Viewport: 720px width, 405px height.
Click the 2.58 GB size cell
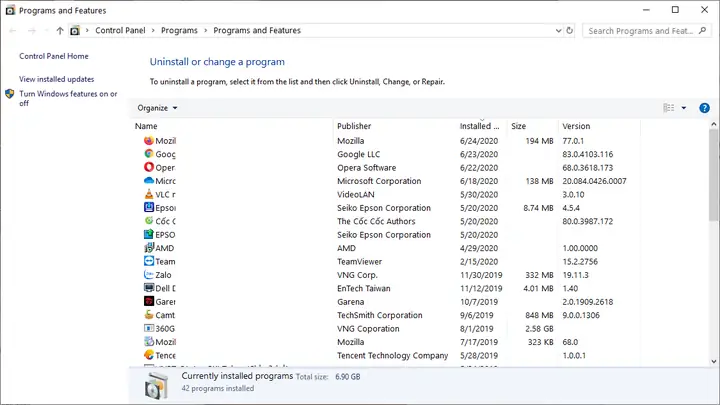coord(539,329)
